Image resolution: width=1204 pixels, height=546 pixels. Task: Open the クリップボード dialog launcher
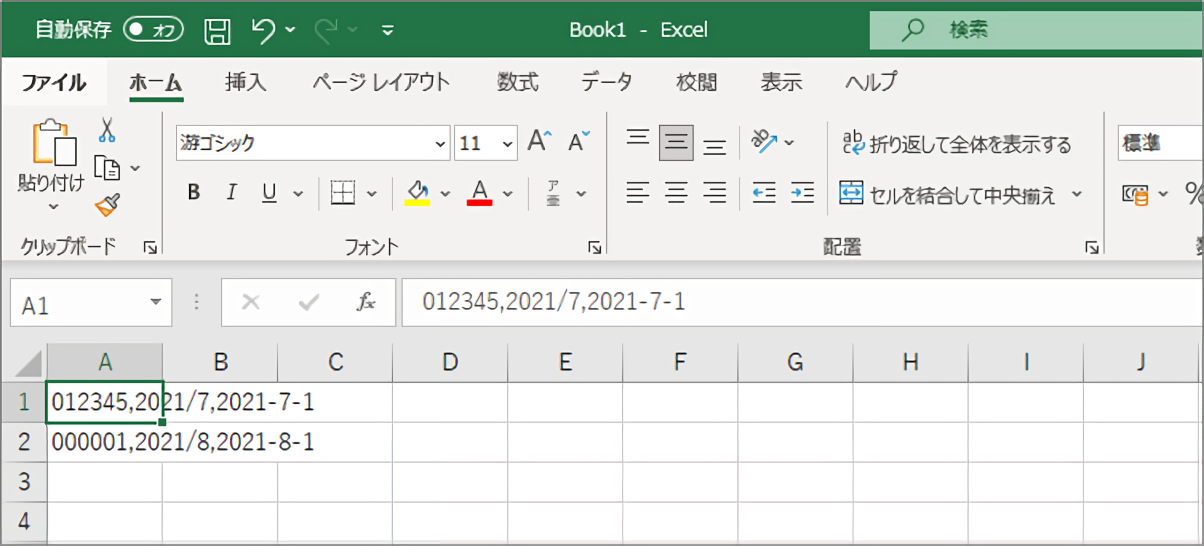click(150, 247)
